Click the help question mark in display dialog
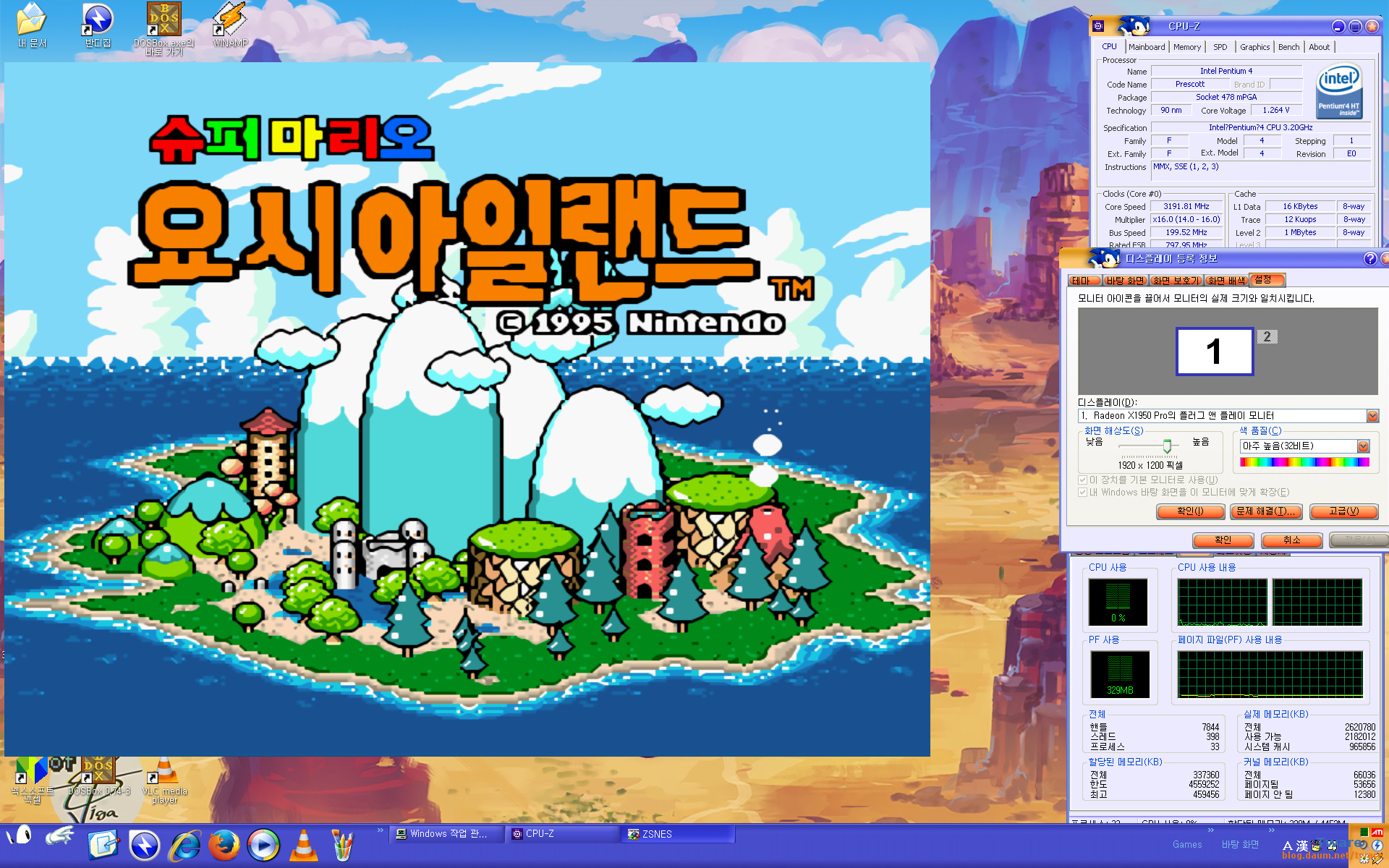The height and width of the screenshot is (868, 1389). point(1370,259)
